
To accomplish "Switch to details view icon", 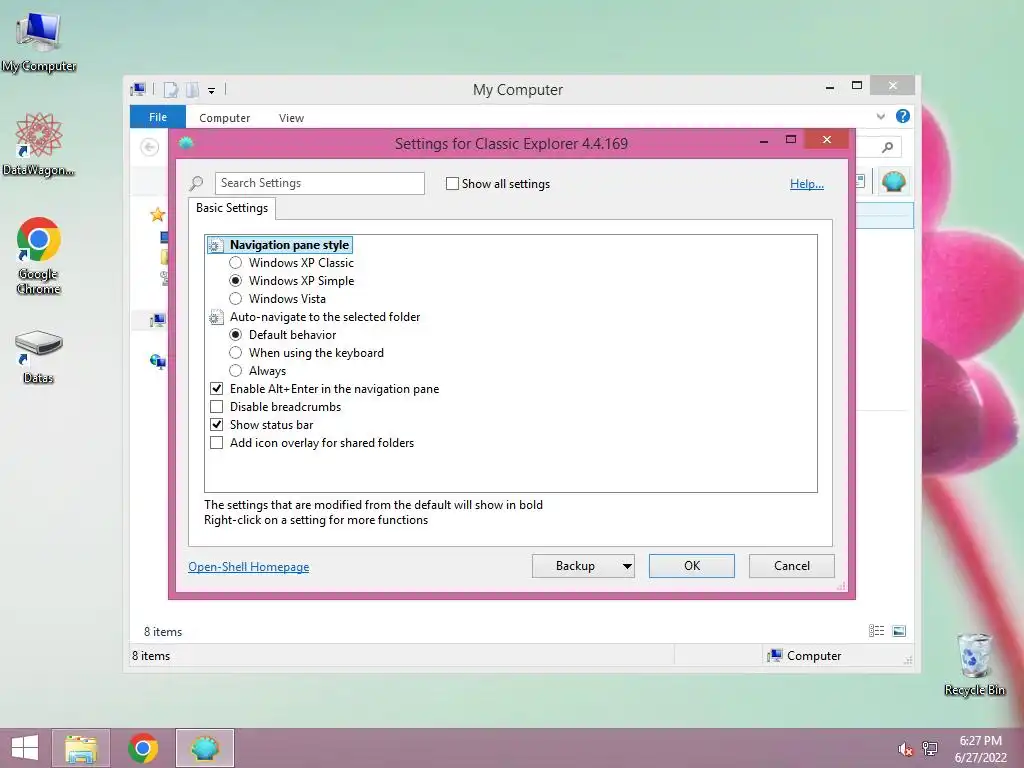I will click(876, 631).
